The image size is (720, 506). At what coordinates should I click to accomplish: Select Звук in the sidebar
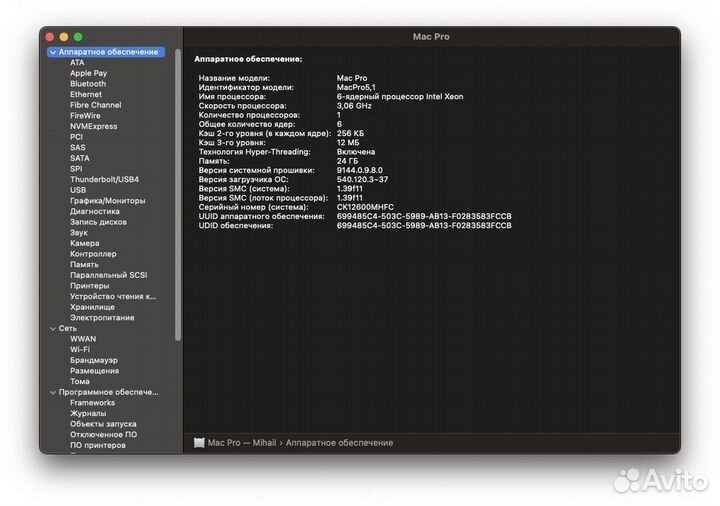tap(79, 233)
